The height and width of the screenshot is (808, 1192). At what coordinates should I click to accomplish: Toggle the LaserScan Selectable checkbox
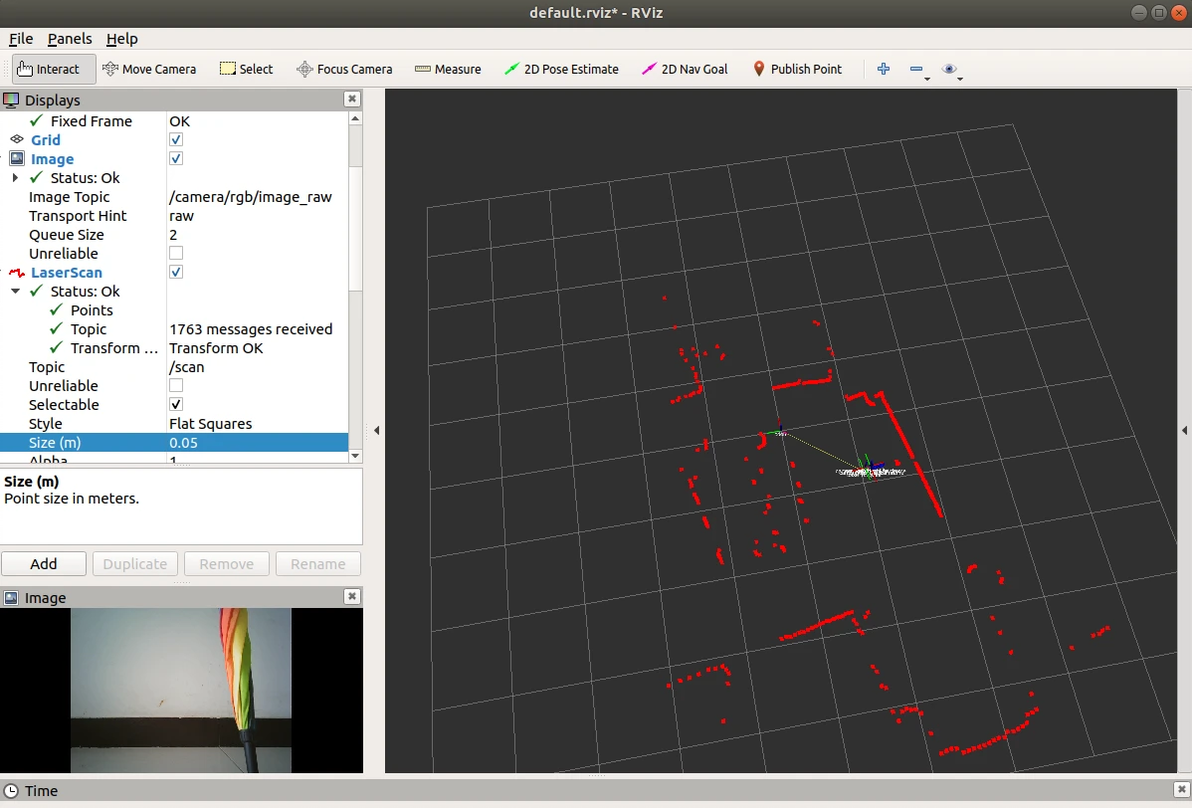[x=176, y=405]
